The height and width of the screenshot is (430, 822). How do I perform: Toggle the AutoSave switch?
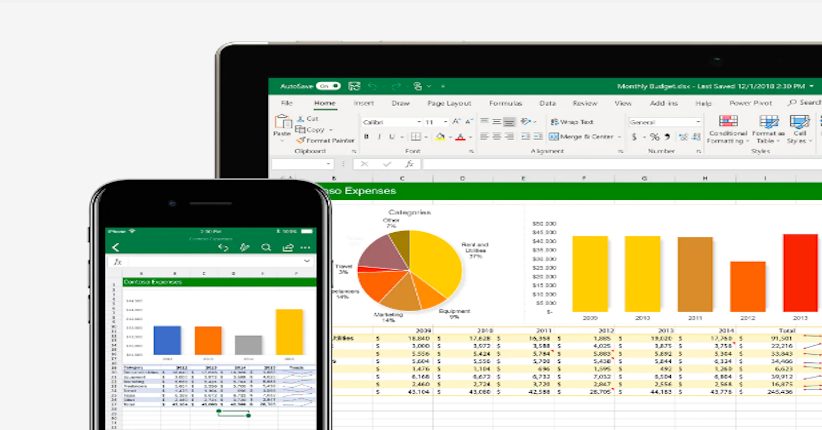tap(328, 86)
